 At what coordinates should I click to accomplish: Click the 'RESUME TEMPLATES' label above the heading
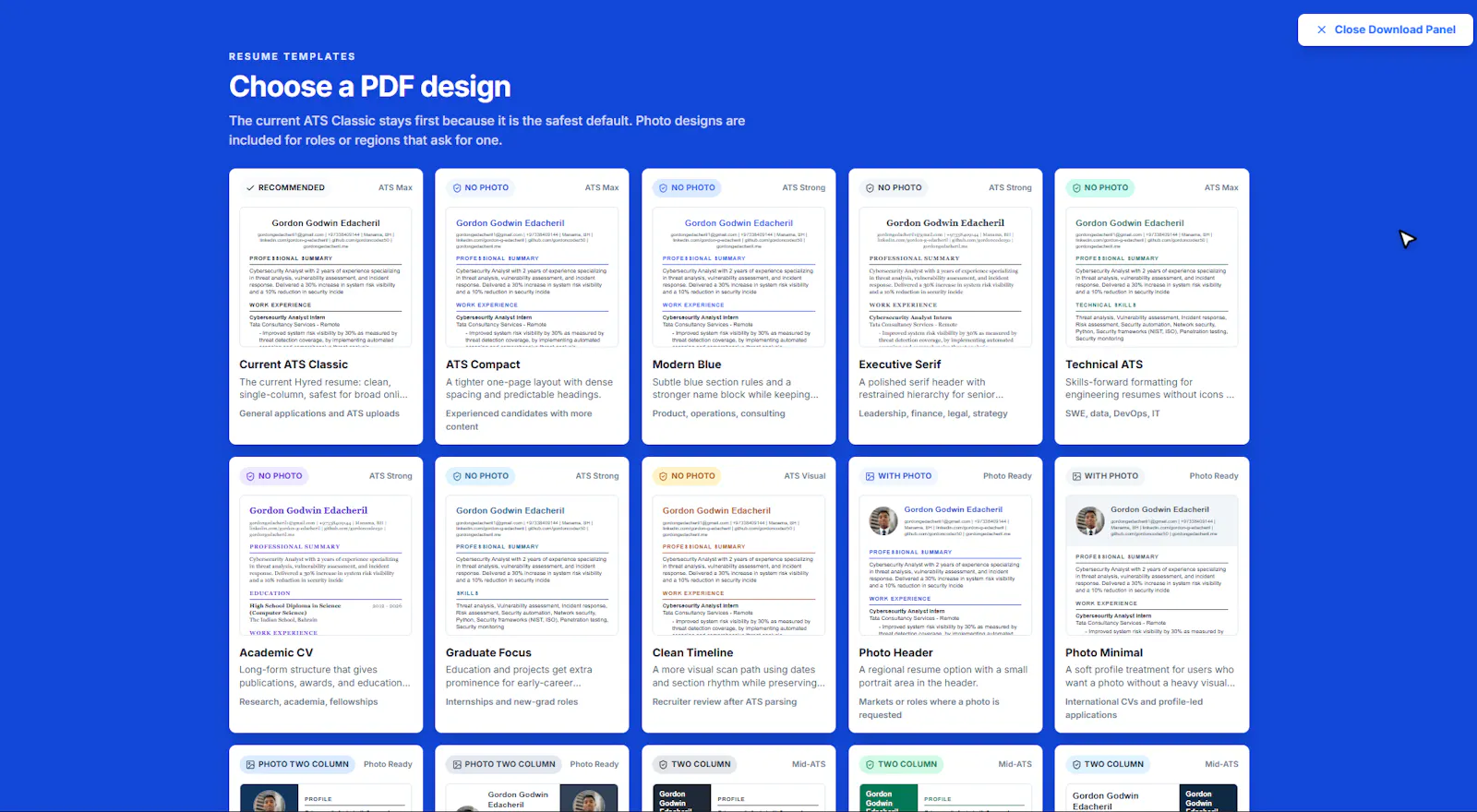coord(292,56)
